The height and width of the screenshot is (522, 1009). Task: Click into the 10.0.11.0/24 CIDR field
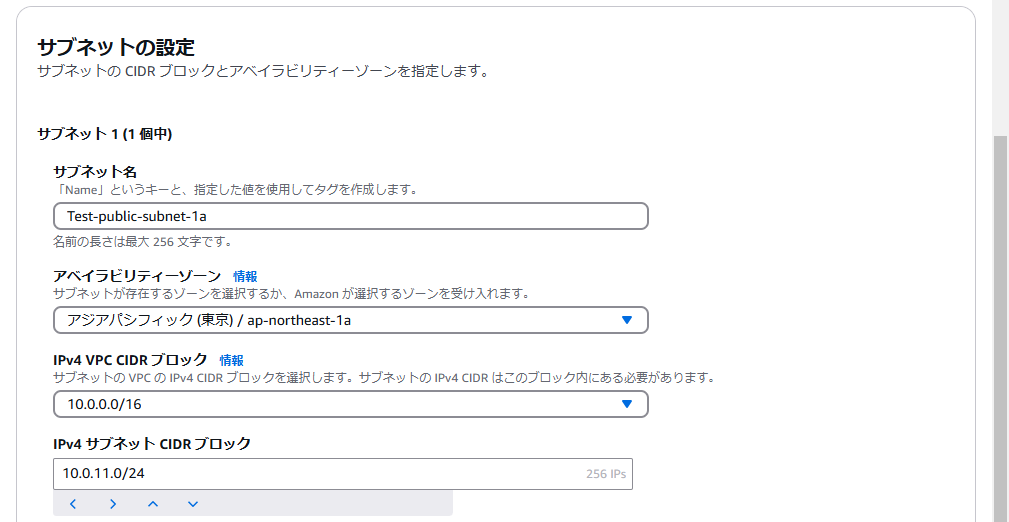pos(342,474)
